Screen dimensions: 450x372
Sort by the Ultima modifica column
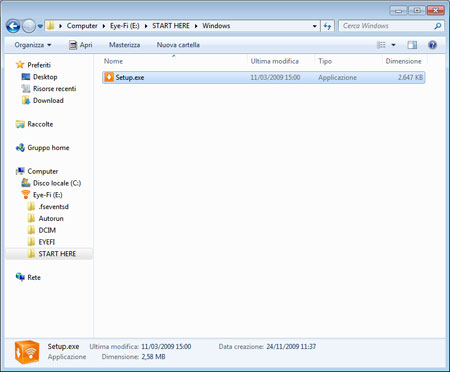pyautogui.click(x=275, y=61)
